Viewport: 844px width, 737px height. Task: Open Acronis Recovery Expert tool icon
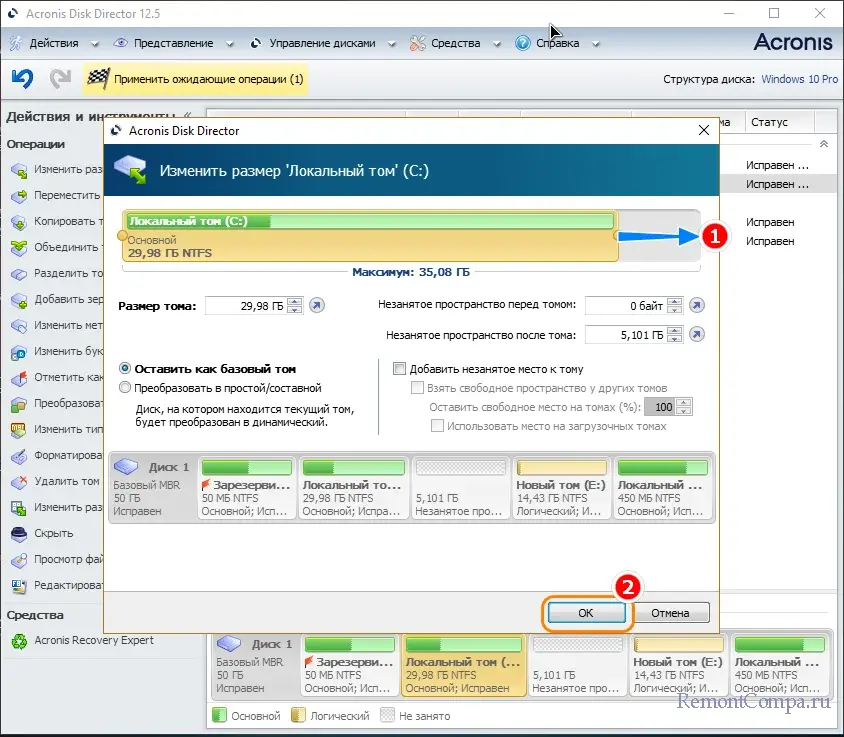pos(19,641)
